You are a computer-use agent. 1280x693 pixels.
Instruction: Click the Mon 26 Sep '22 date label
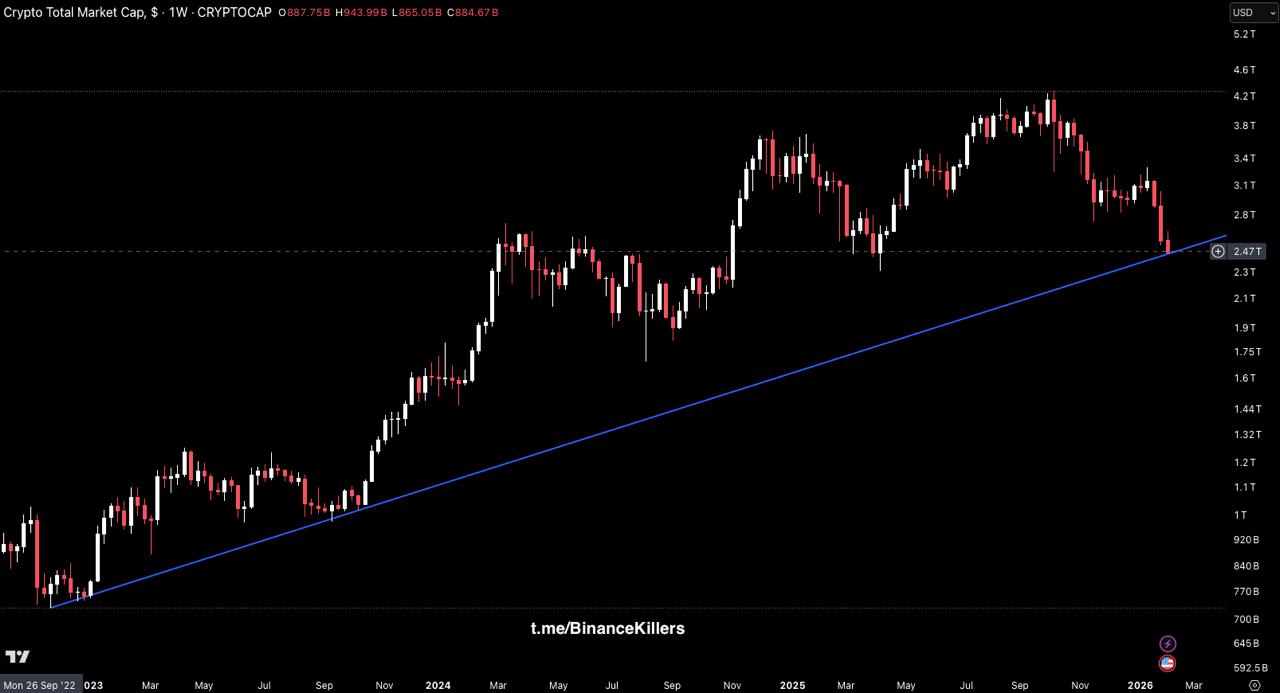[x=40, y=686]
